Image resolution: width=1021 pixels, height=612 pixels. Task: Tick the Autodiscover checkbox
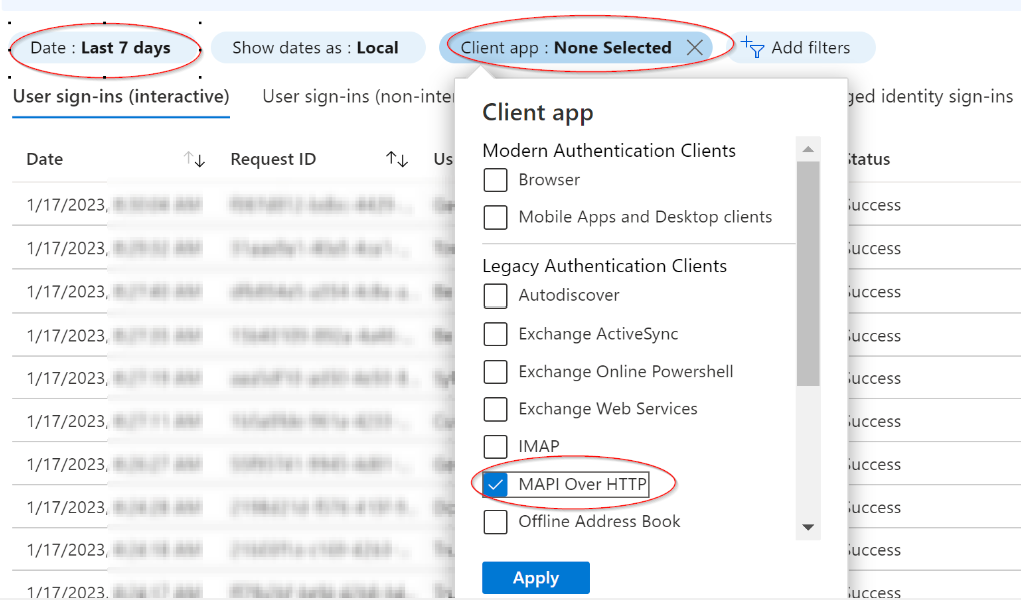[495, 296]
